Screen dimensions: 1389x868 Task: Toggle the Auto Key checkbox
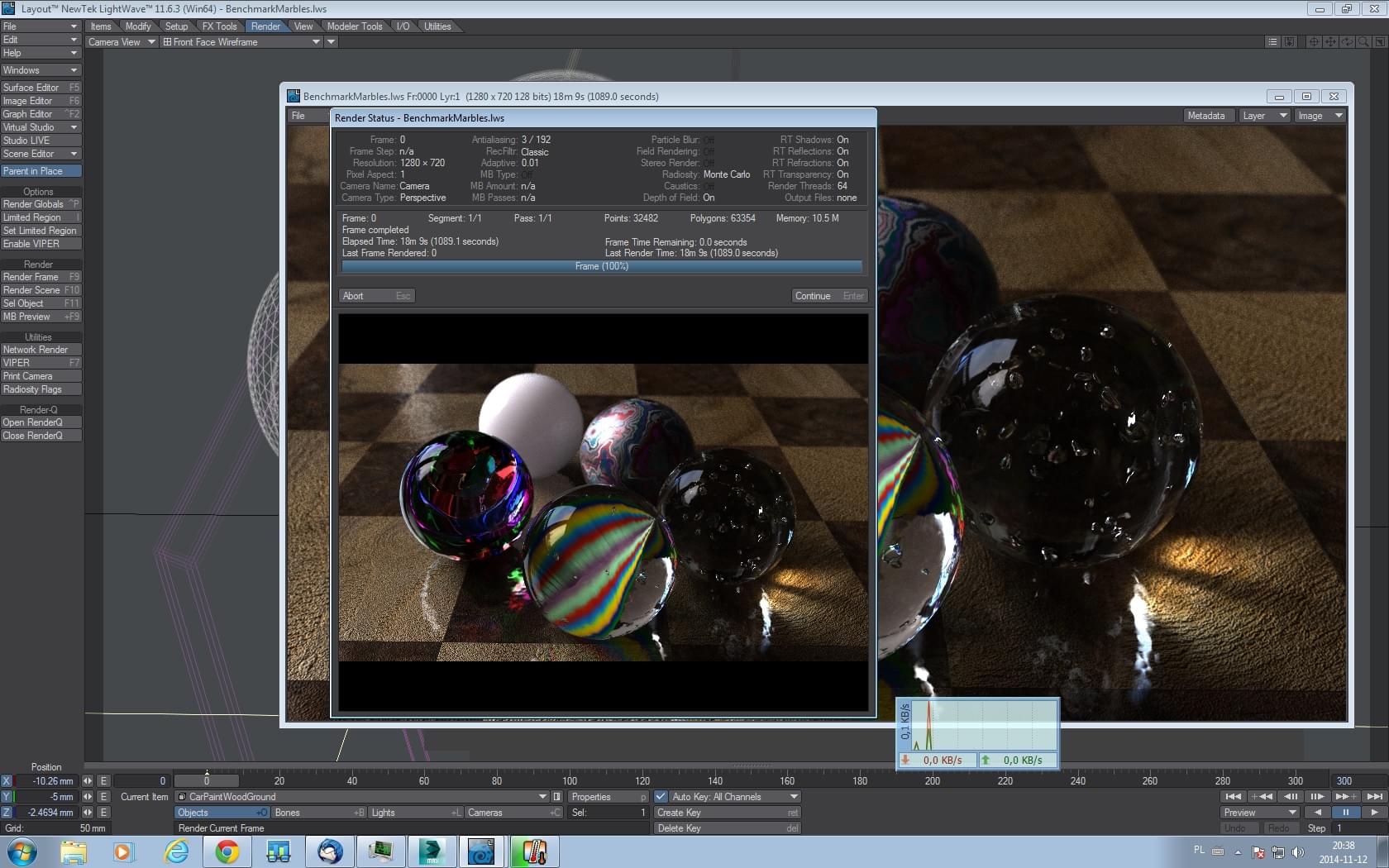661,797
